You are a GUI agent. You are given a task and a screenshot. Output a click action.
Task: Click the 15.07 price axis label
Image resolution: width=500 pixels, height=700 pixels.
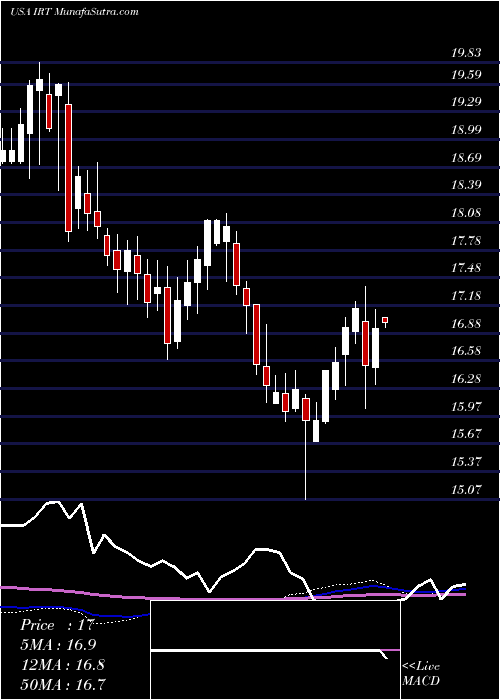(466, 490)
